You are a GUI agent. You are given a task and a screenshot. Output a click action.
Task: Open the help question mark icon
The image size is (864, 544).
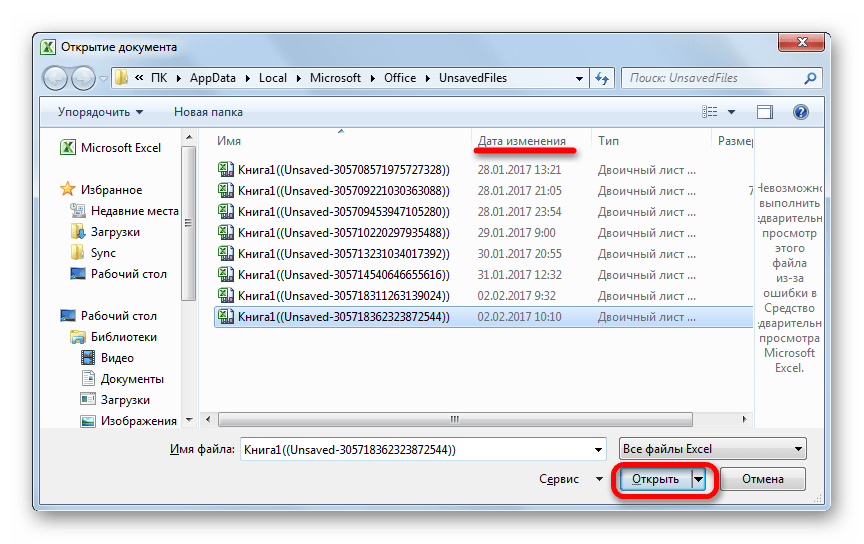(x=800, y=112)
